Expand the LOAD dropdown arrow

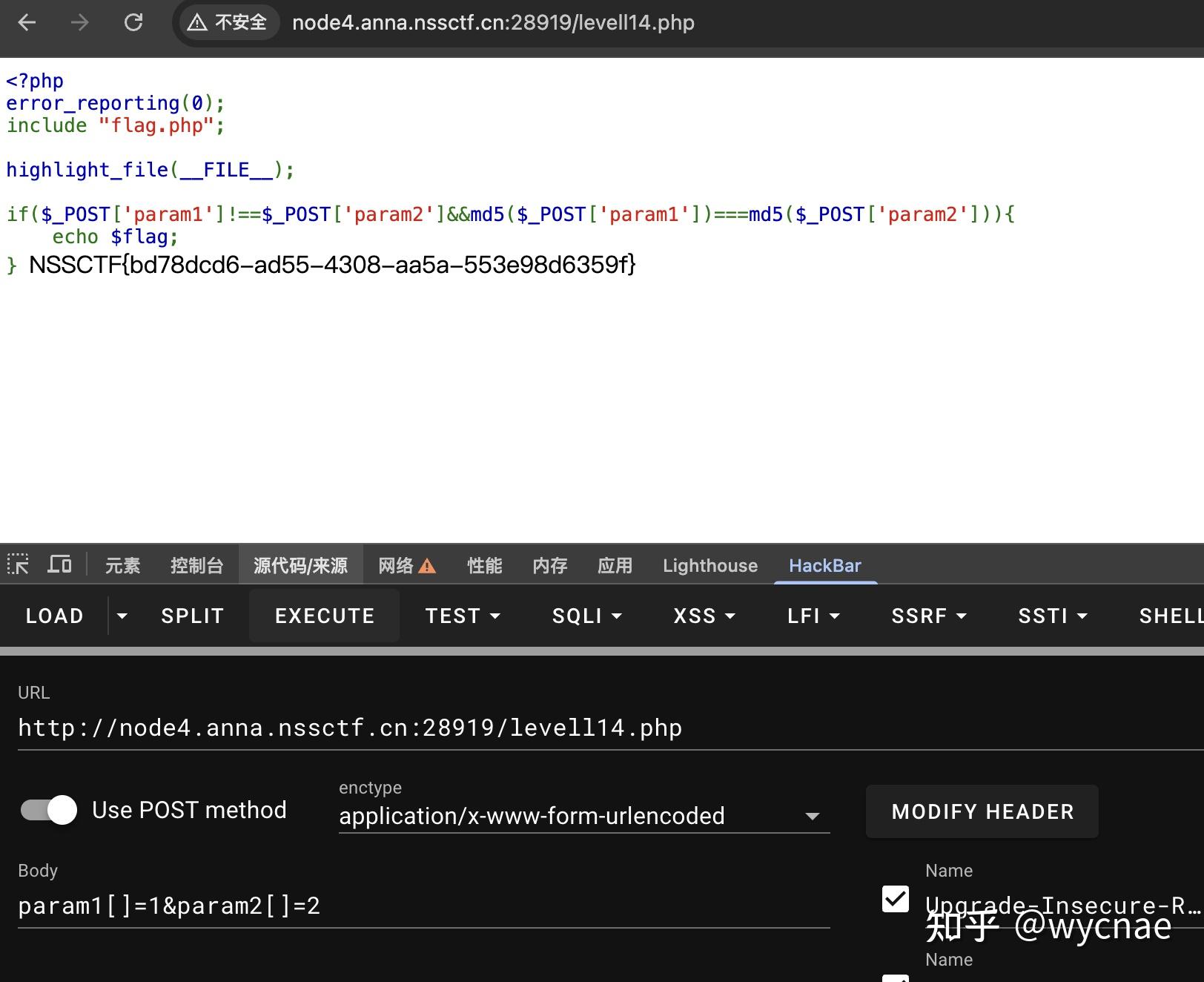click(x=122, y=616)
